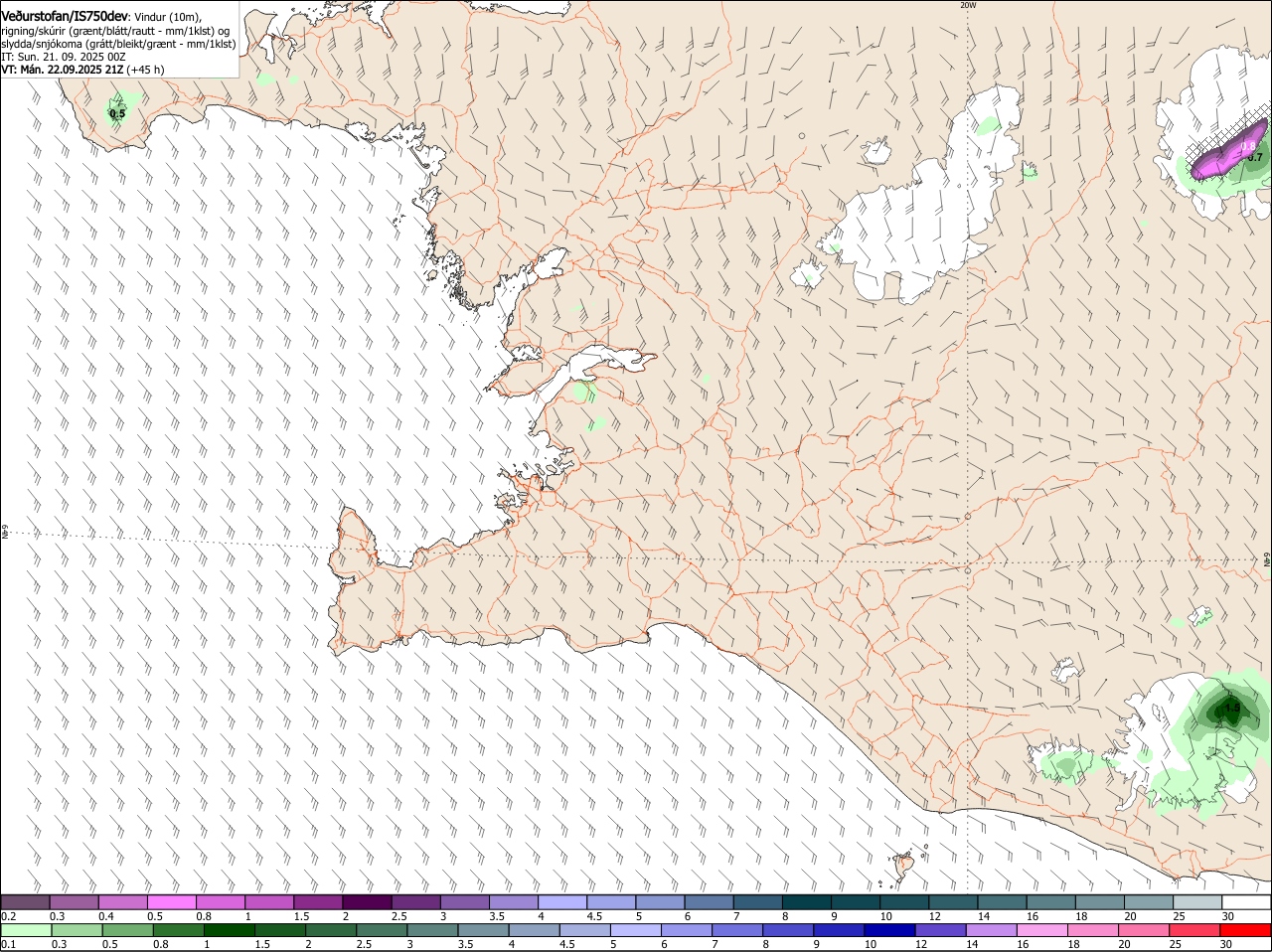Select the "slydda/snjókoma" header text
The height and width of the screenshot is (952, 1272).
[x=41, y=44]
